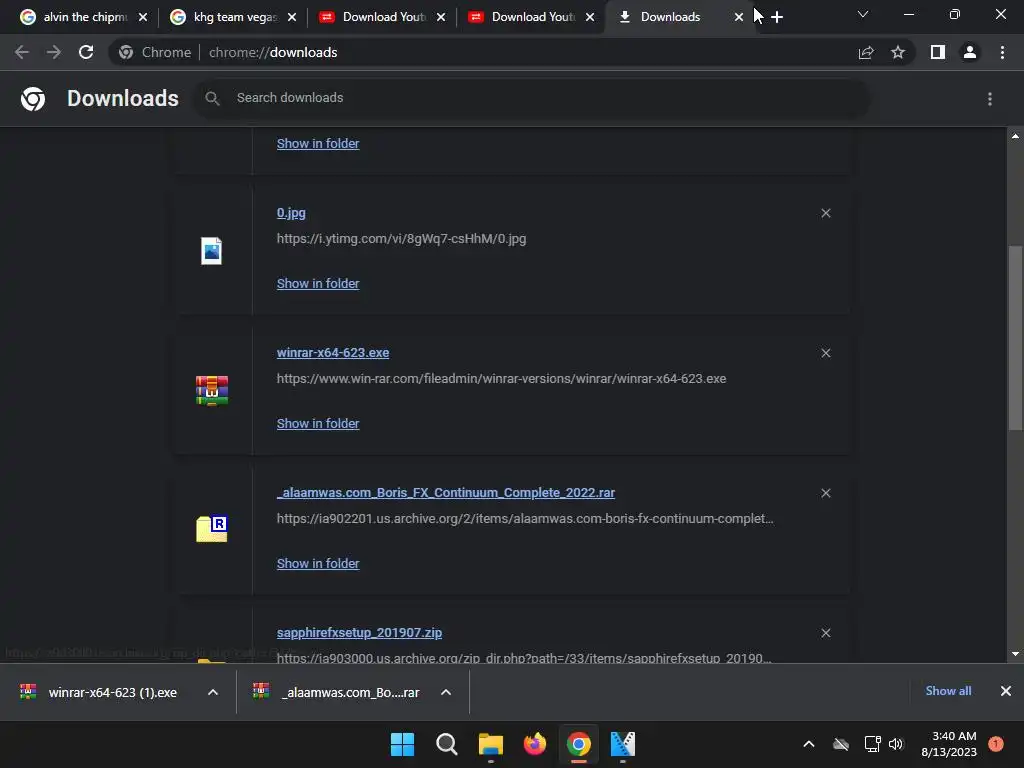The height and width of the screenshot is (768, 1024).
Task: Switch to the khg team vegas tab
Action: pyautogui.click(x=234, y=17)
